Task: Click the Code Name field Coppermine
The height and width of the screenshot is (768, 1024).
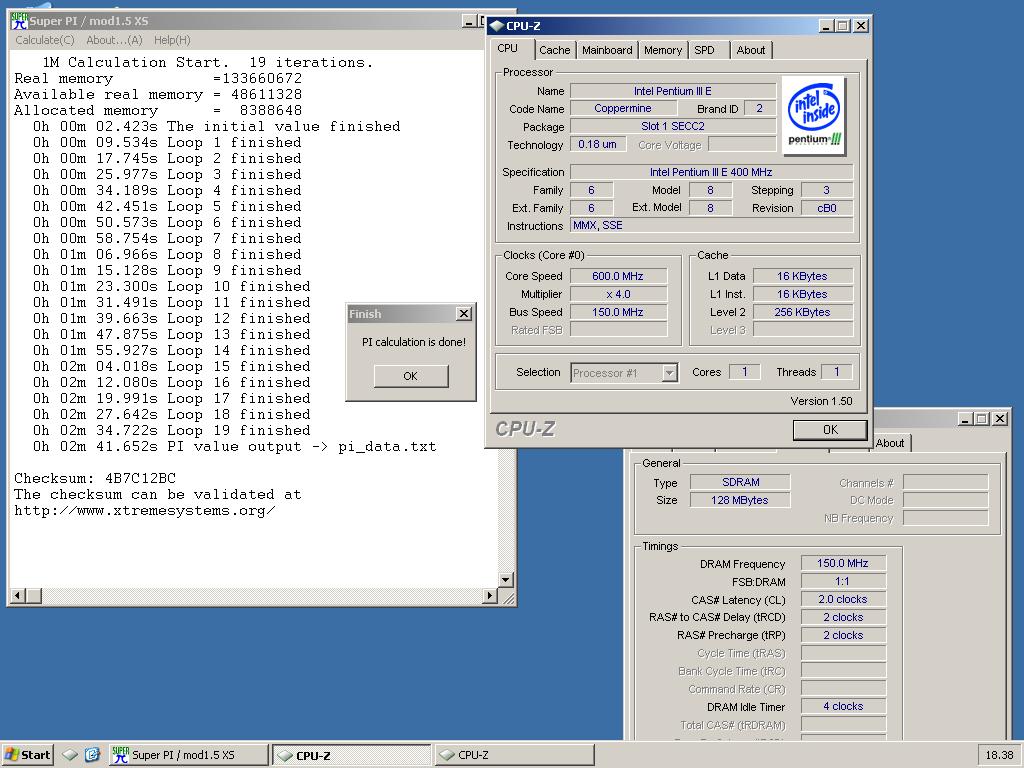Action: (622, 108)
